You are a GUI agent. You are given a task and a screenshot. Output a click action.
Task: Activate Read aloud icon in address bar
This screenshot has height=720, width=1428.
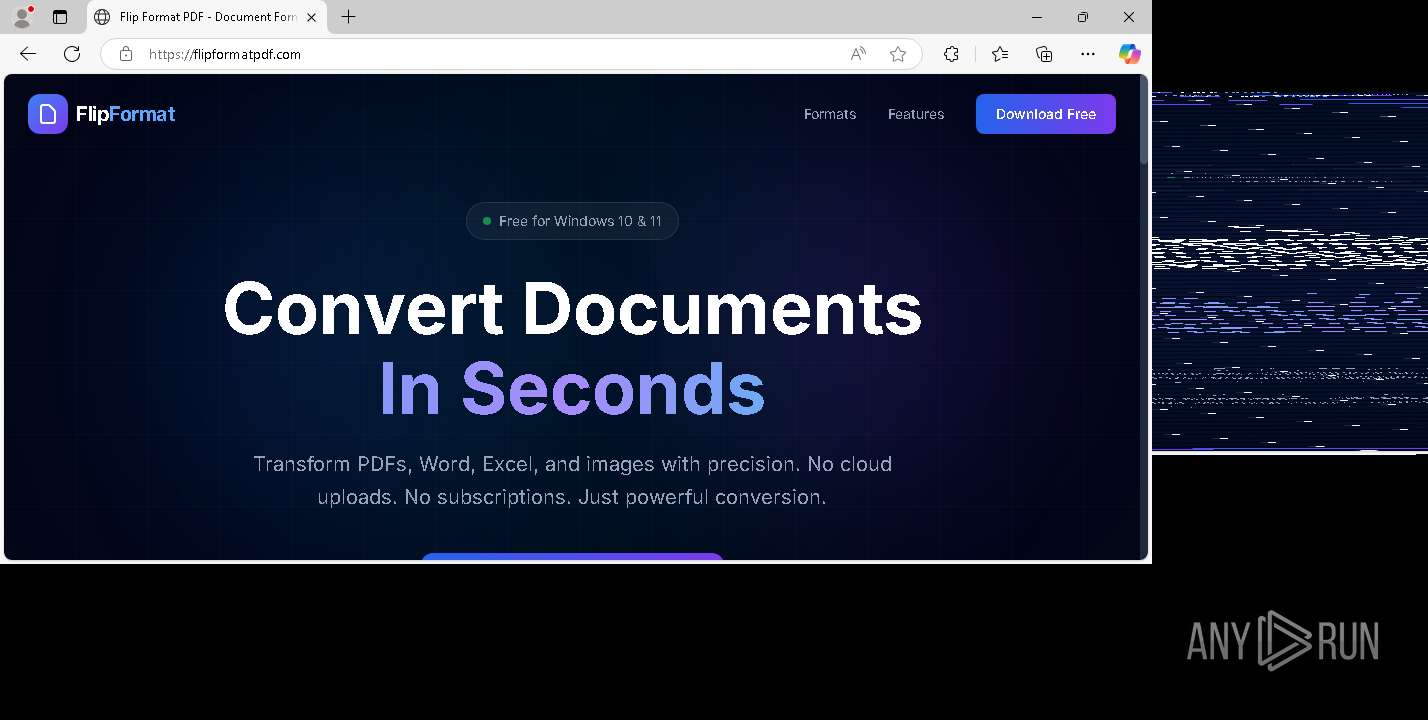pos(858,54)
